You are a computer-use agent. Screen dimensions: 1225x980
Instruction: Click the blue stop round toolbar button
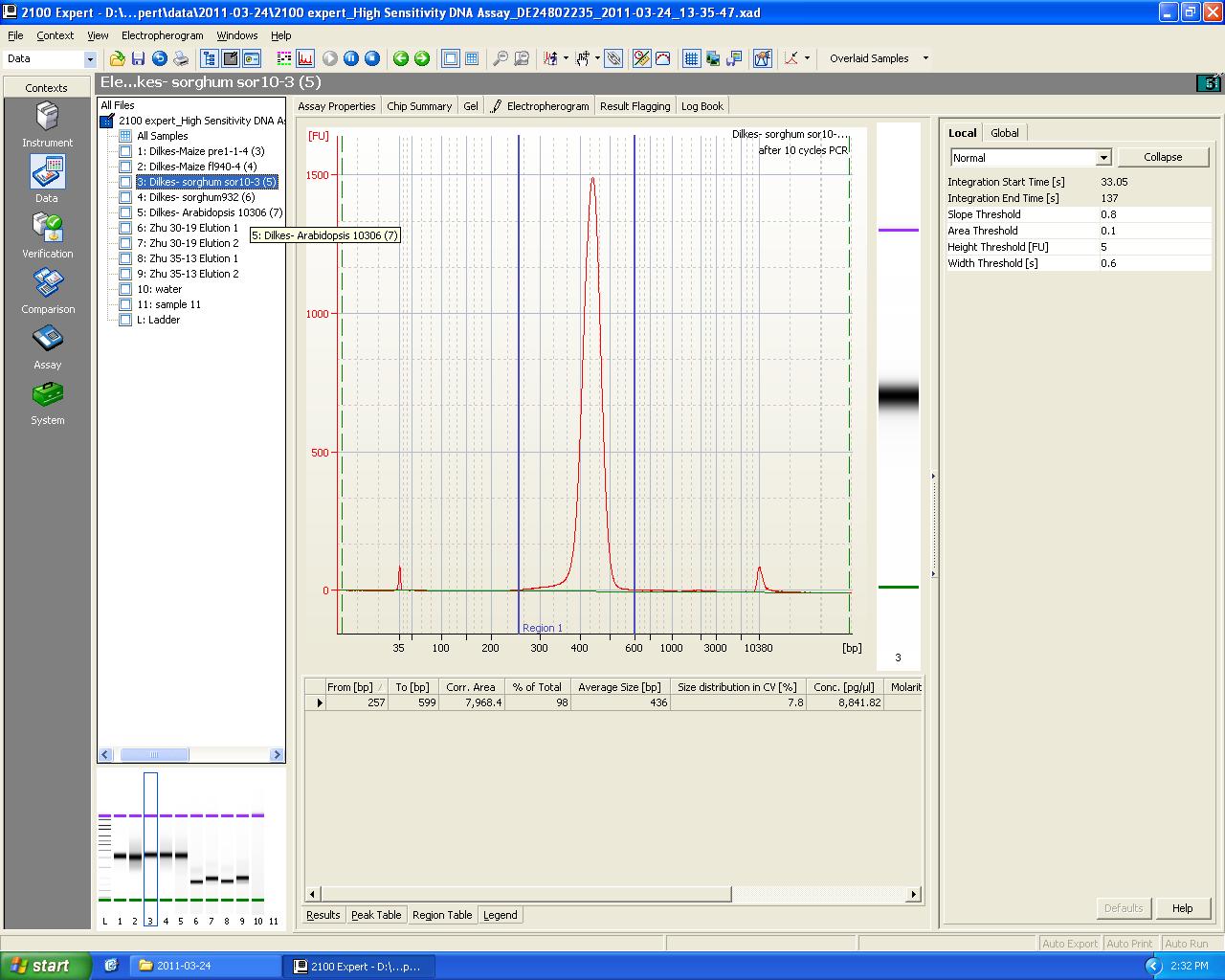pos(372,58)
